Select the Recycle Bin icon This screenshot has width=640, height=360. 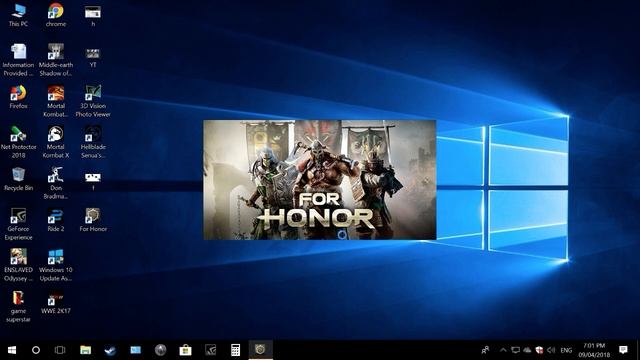click(x=18, y=179)
